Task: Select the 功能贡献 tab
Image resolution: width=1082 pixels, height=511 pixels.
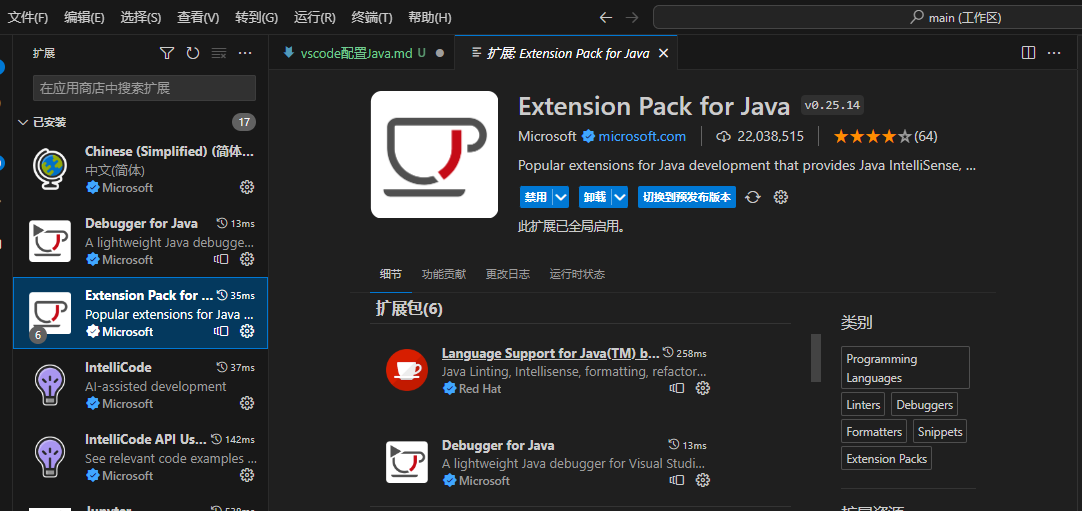Action: (444, 274)
